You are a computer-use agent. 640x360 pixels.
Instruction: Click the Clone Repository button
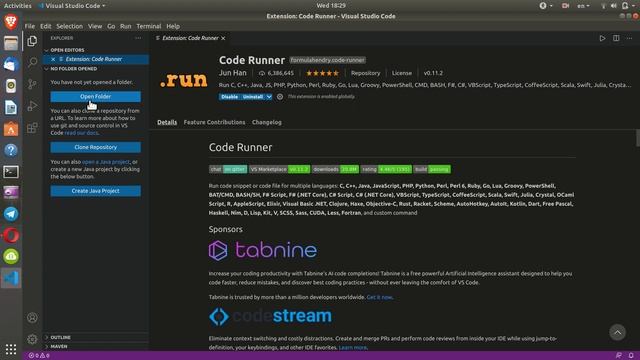[96, 147]
